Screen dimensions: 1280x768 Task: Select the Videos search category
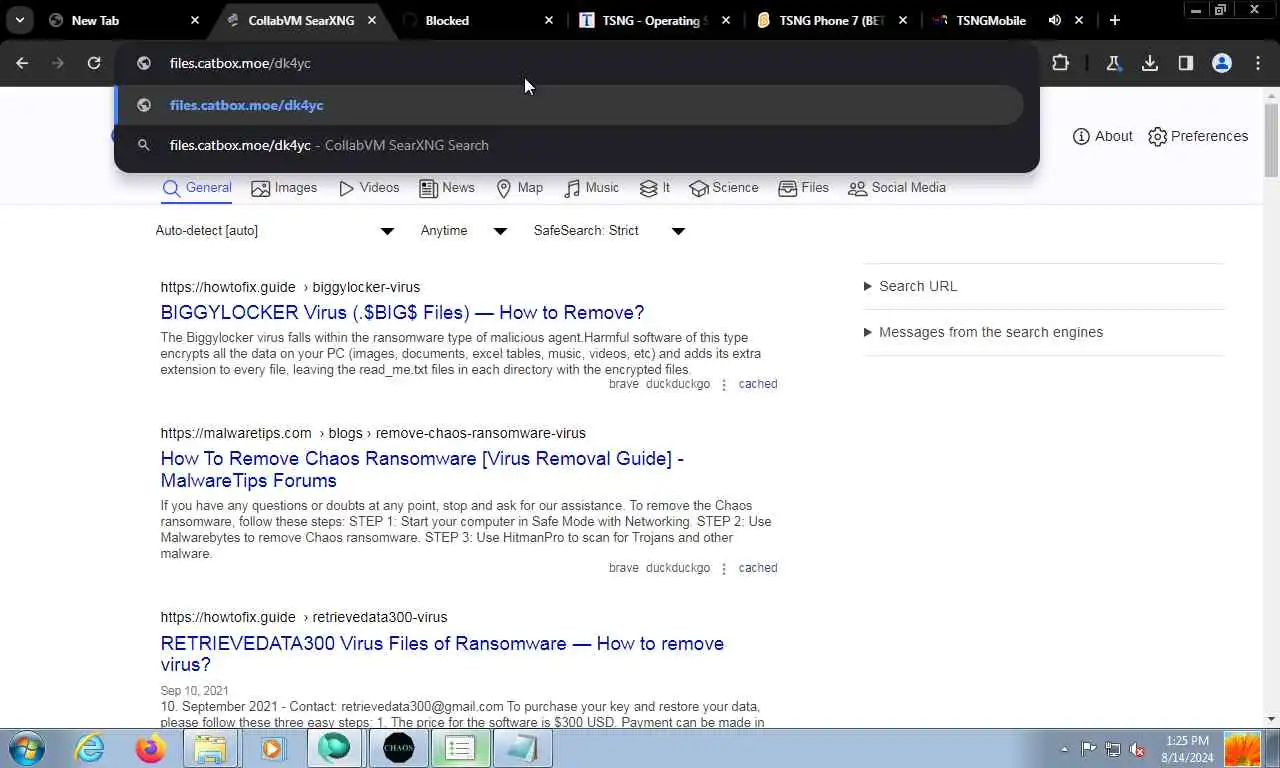[x=369, y=188]
